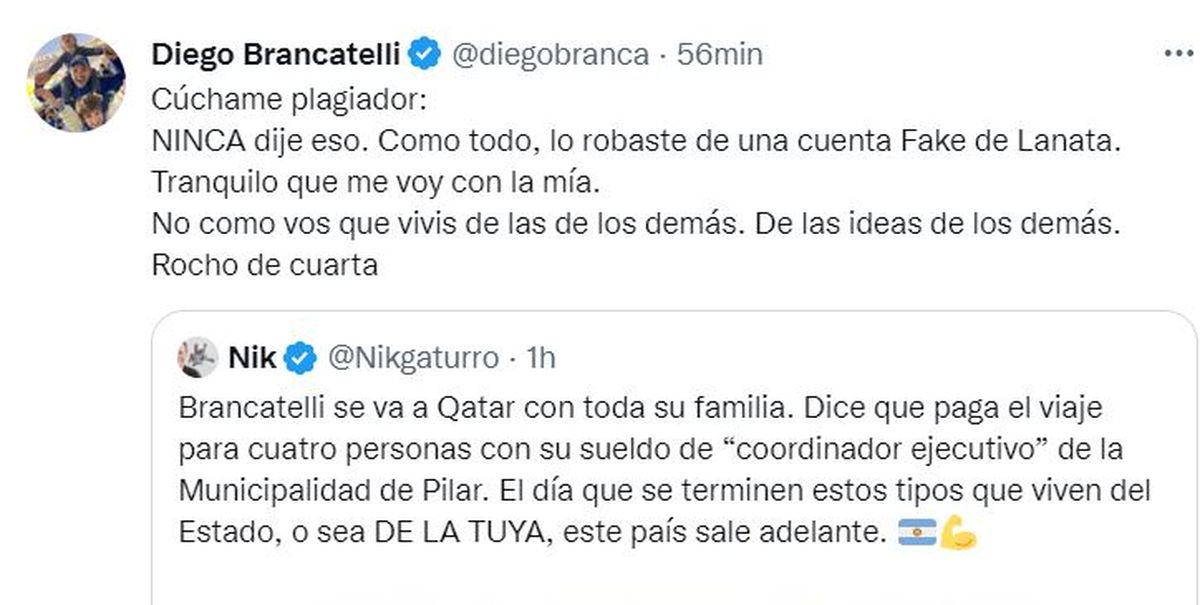Click the "Rocho de cuarta" line
Screen dimensions: 1200x605
coord(265,267)
